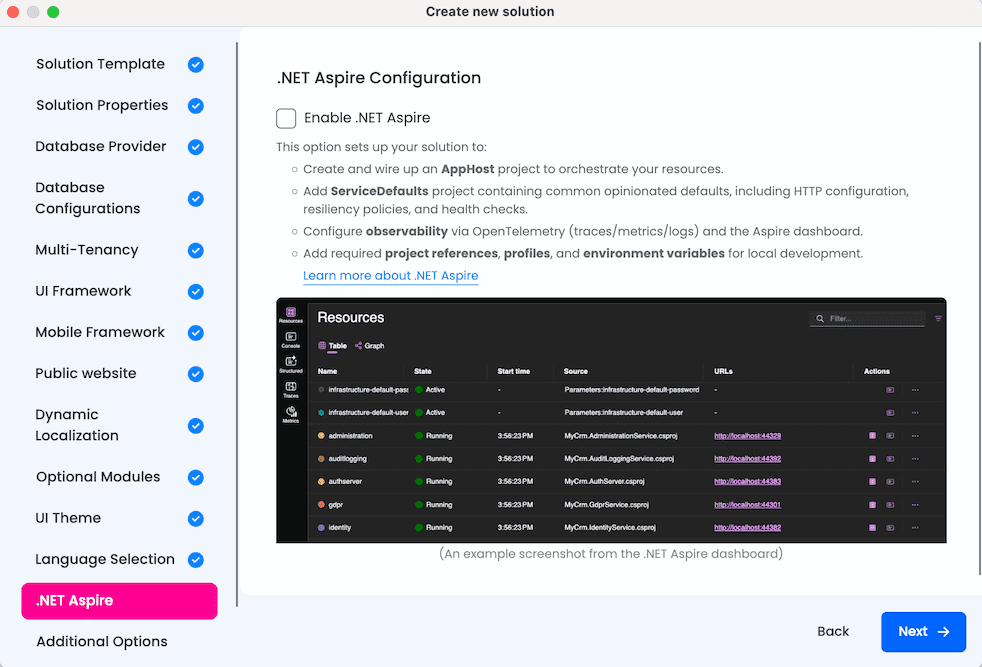Open the Metrics panel icon
The height and width of the screenshot is (667, 982).
[x=291, y=411]
